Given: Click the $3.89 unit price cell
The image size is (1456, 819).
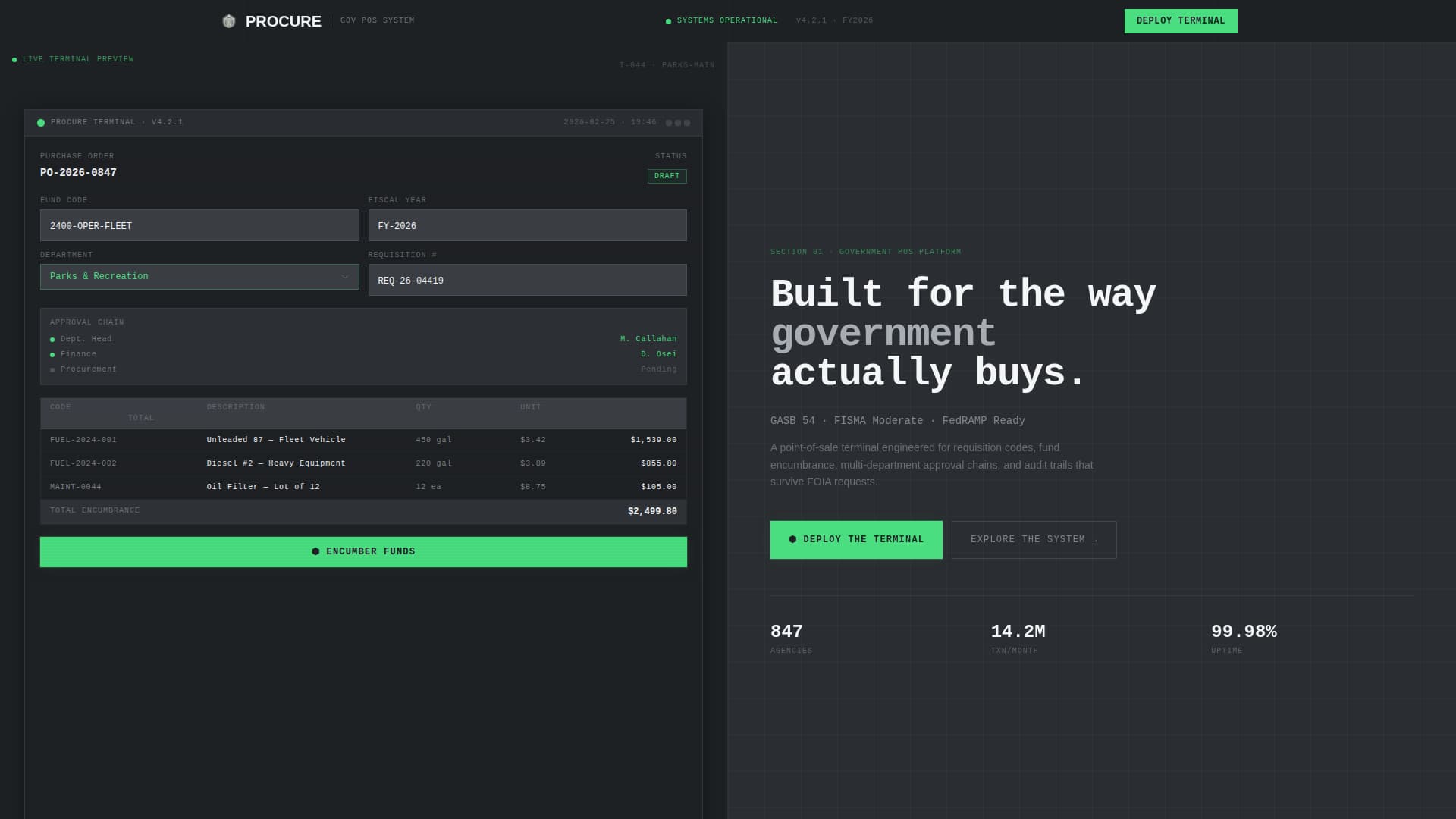Looking at the screenshot, I should coord(532,463).
